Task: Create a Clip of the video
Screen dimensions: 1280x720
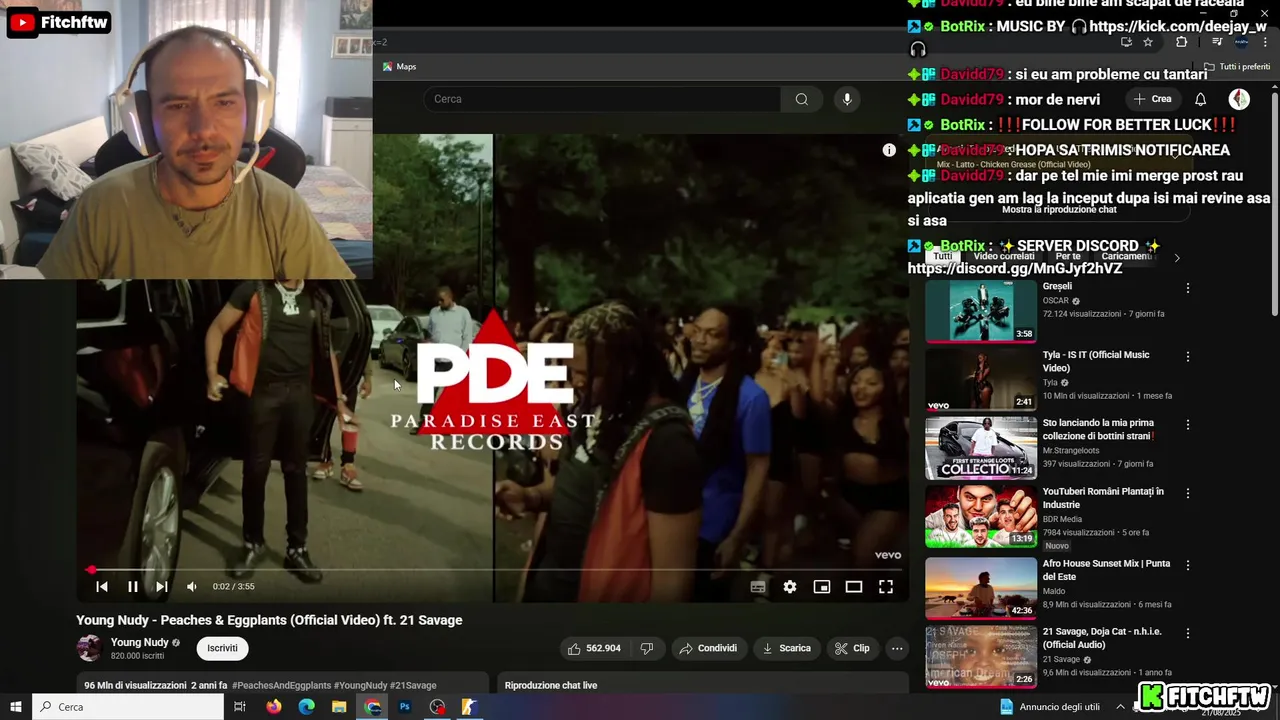Action: tap(852, 648)
